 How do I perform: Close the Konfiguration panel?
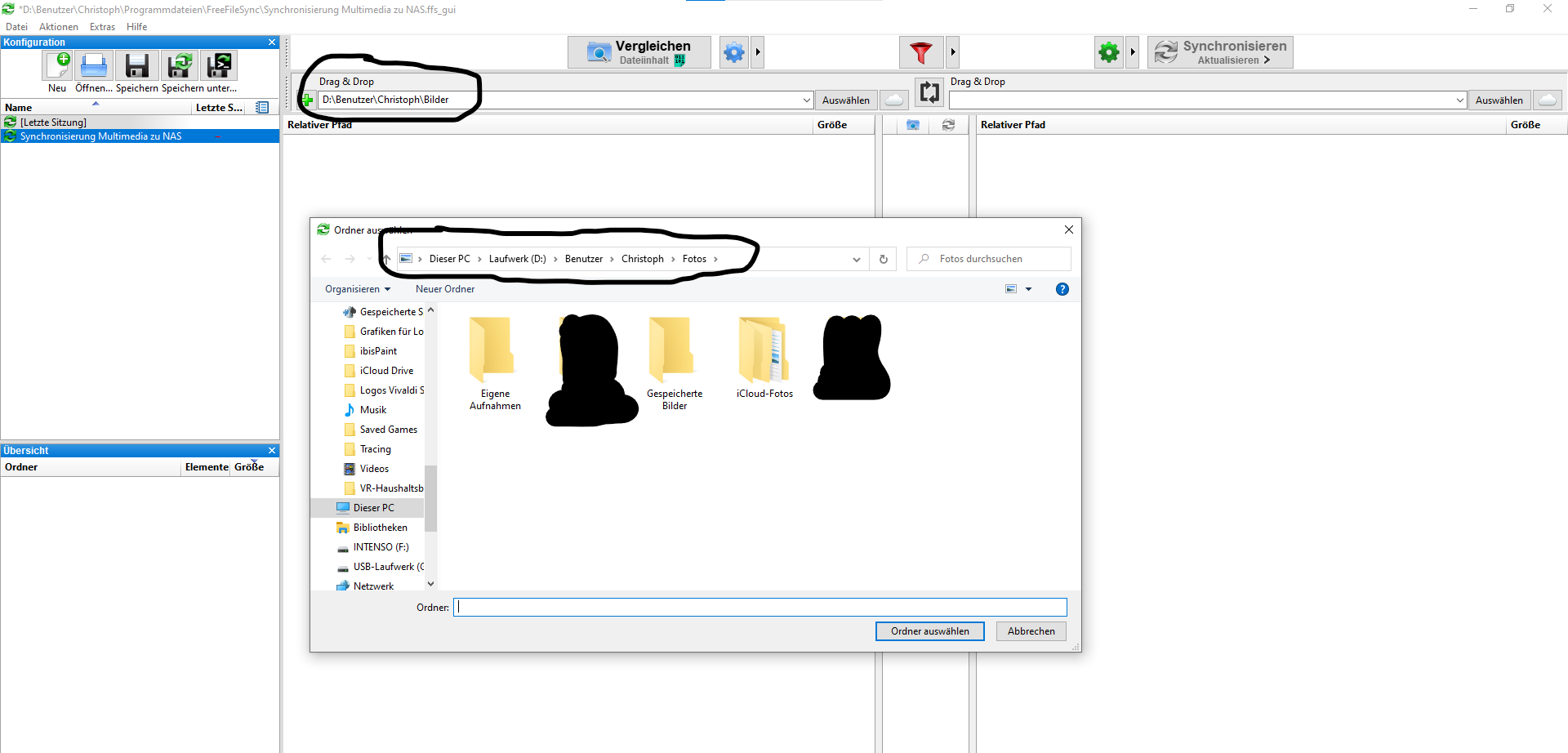pyautogui.click(x=272, y=42)
